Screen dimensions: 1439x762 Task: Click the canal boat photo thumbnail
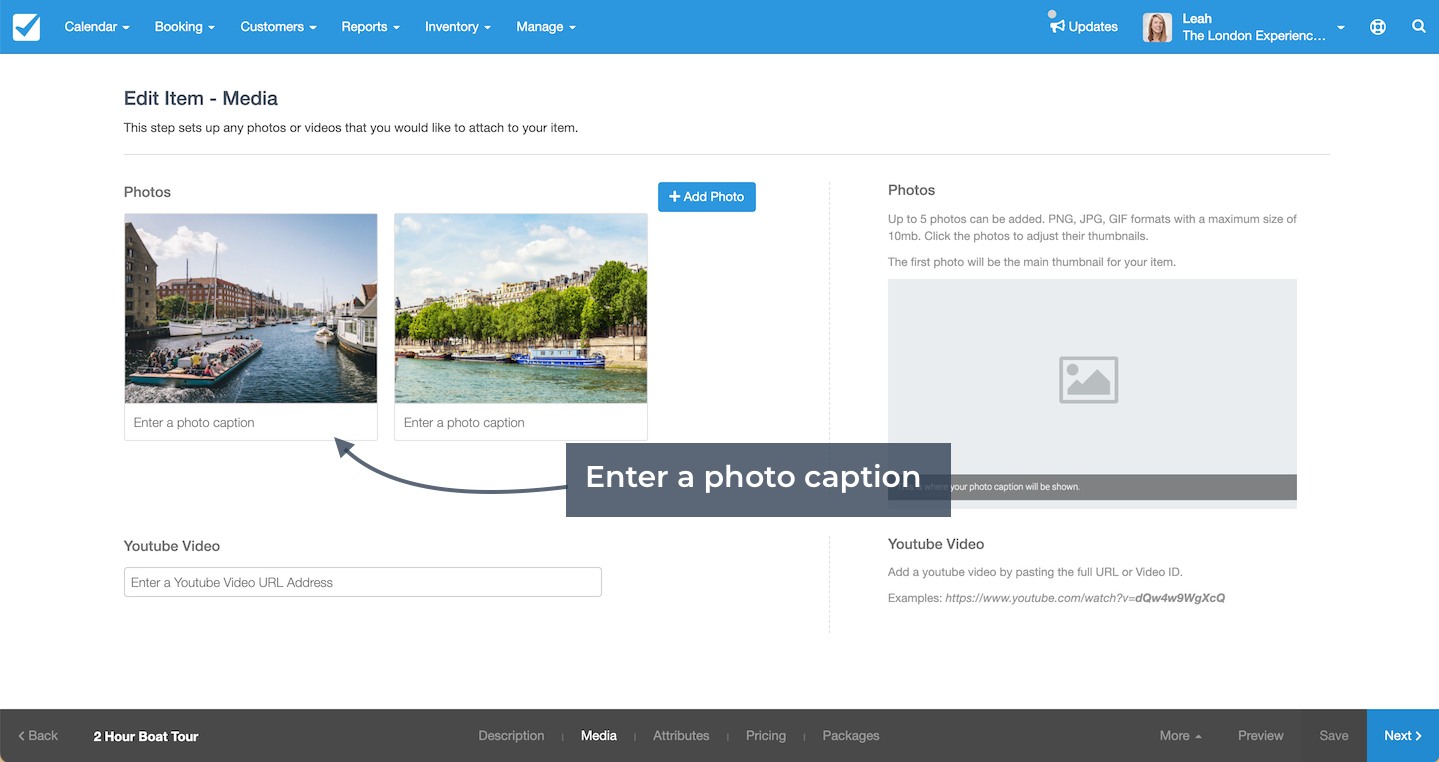click(x=251, y=308)
